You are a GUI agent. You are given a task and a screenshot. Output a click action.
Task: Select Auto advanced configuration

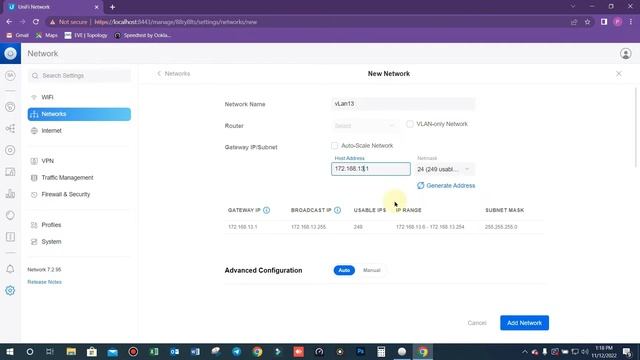[x=344, y=270]
